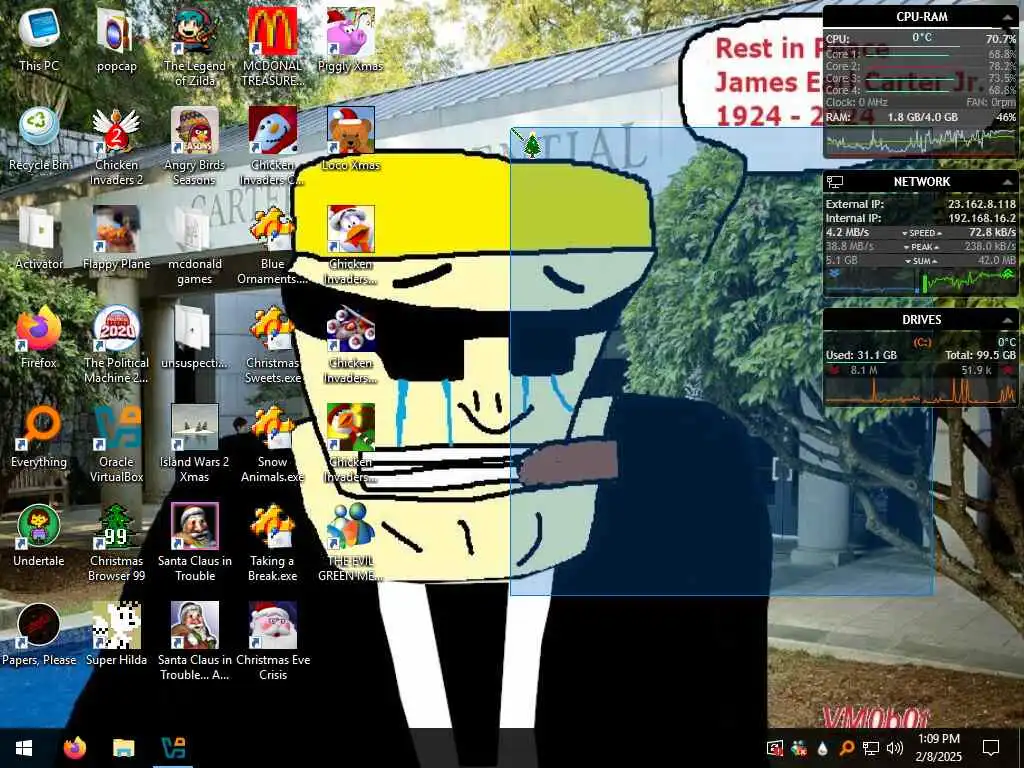This screenshot has width=1024, height=768.
Task: Open network status tray icon
Action: click(871, 748)
